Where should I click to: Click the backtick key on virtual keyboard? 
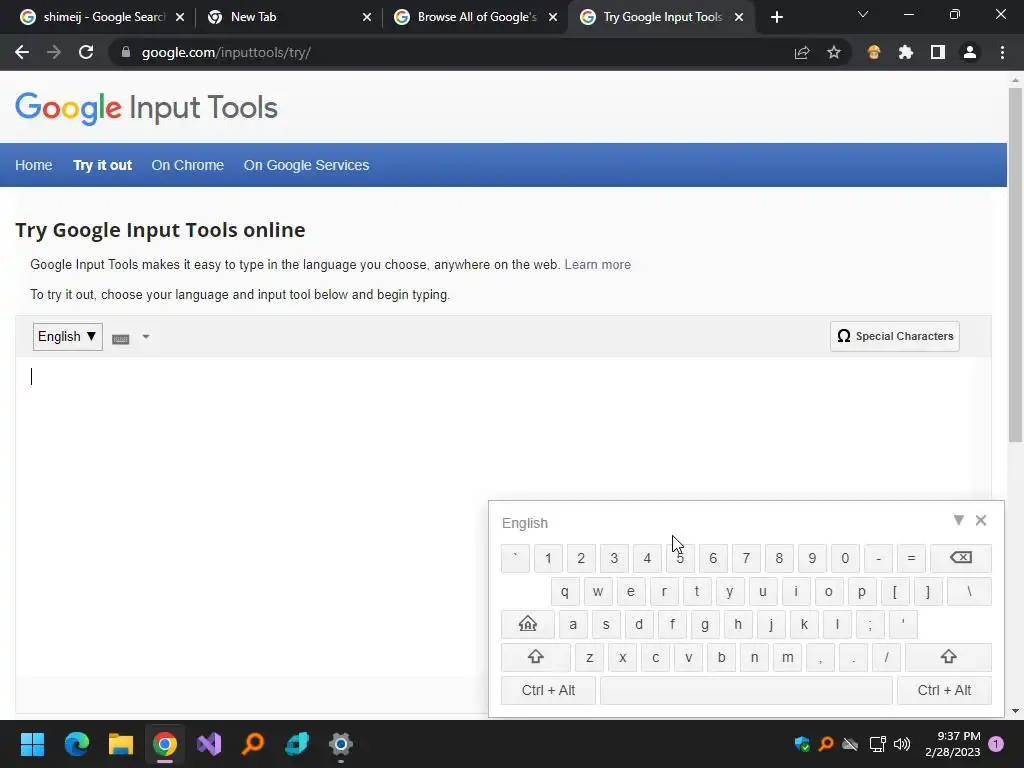coord(515,558)
